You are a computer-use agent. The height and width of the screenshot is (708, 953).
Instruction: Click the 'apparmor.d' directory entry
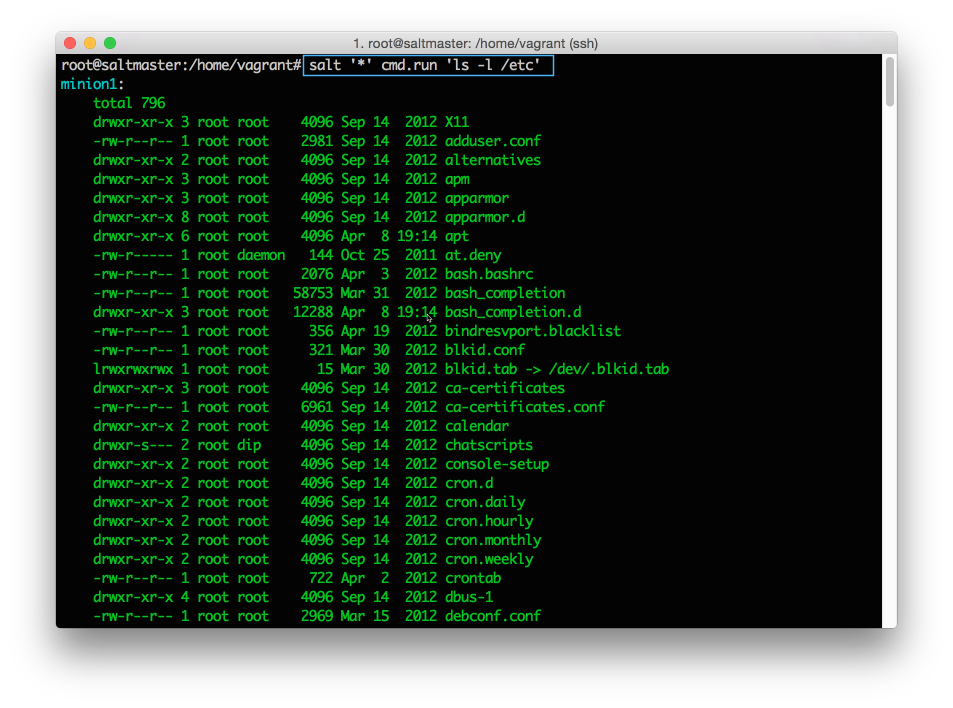[x=484, y=217]
